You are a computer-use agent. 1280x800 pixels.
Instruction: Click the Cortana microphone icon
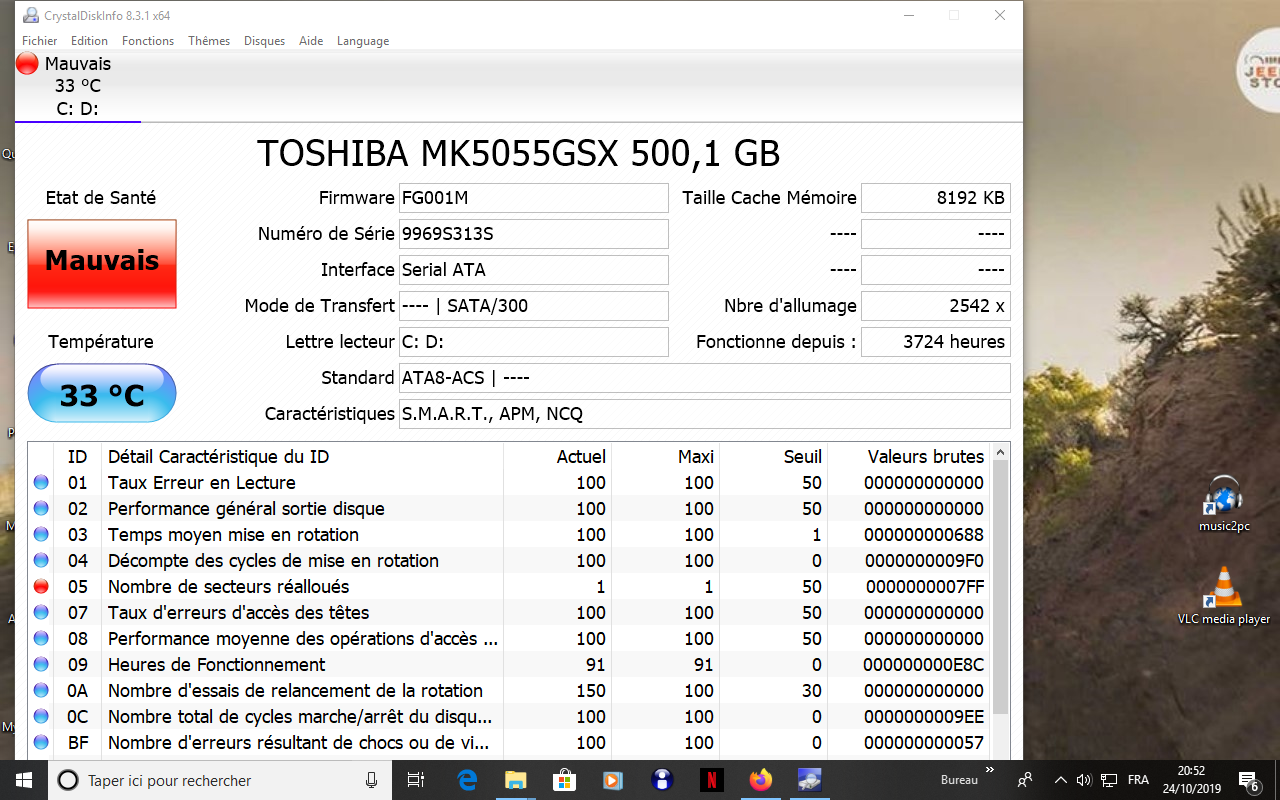click(372, 780)
